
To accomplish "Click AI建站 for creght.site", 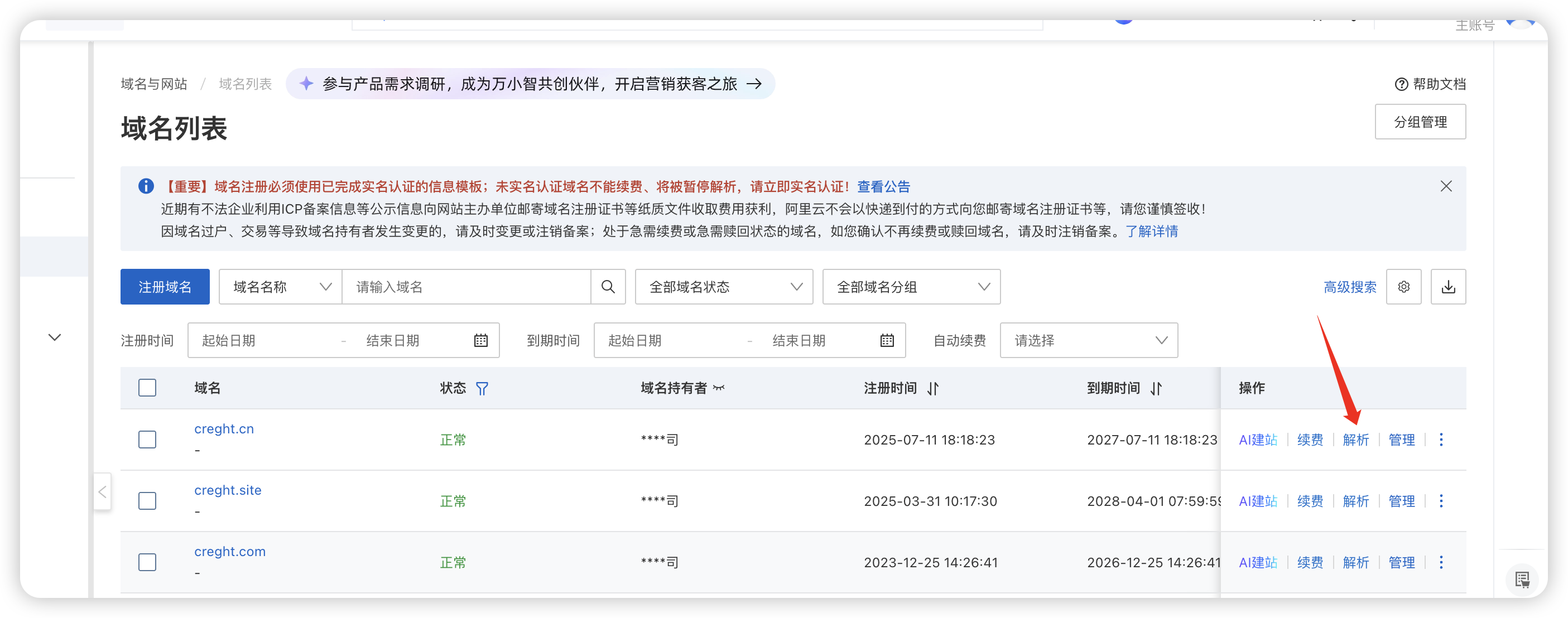I will [1258, 501].
